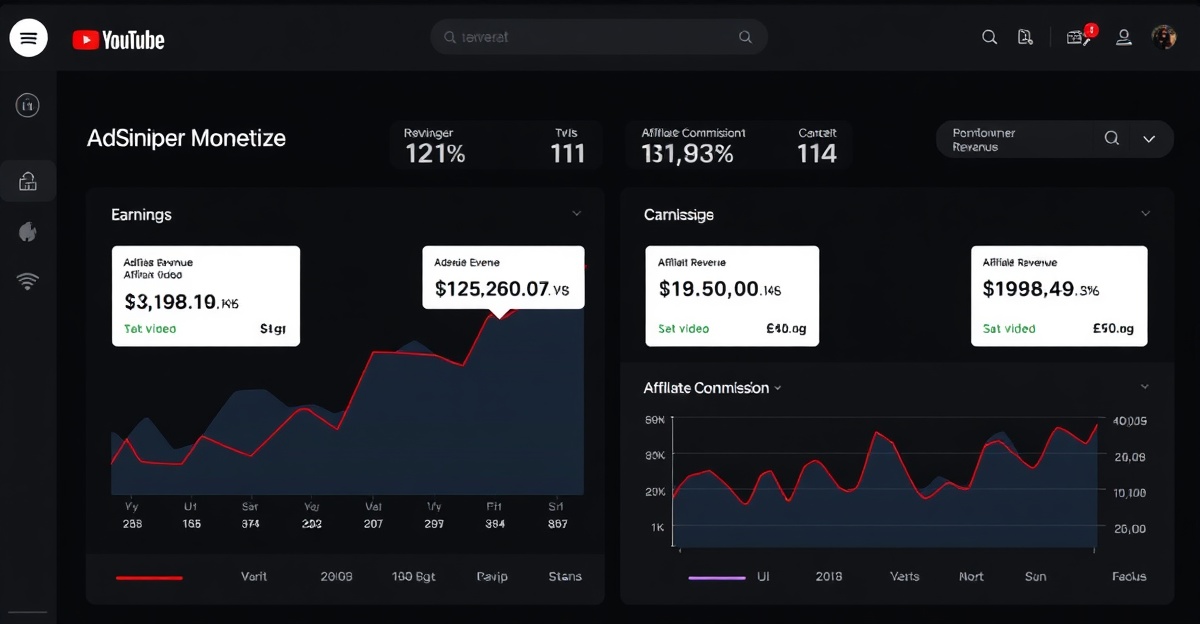The height and width of the screenshot is (624, 1200).
Task: Select the Stans item below Earnings chart
Action: click(565, 577)
